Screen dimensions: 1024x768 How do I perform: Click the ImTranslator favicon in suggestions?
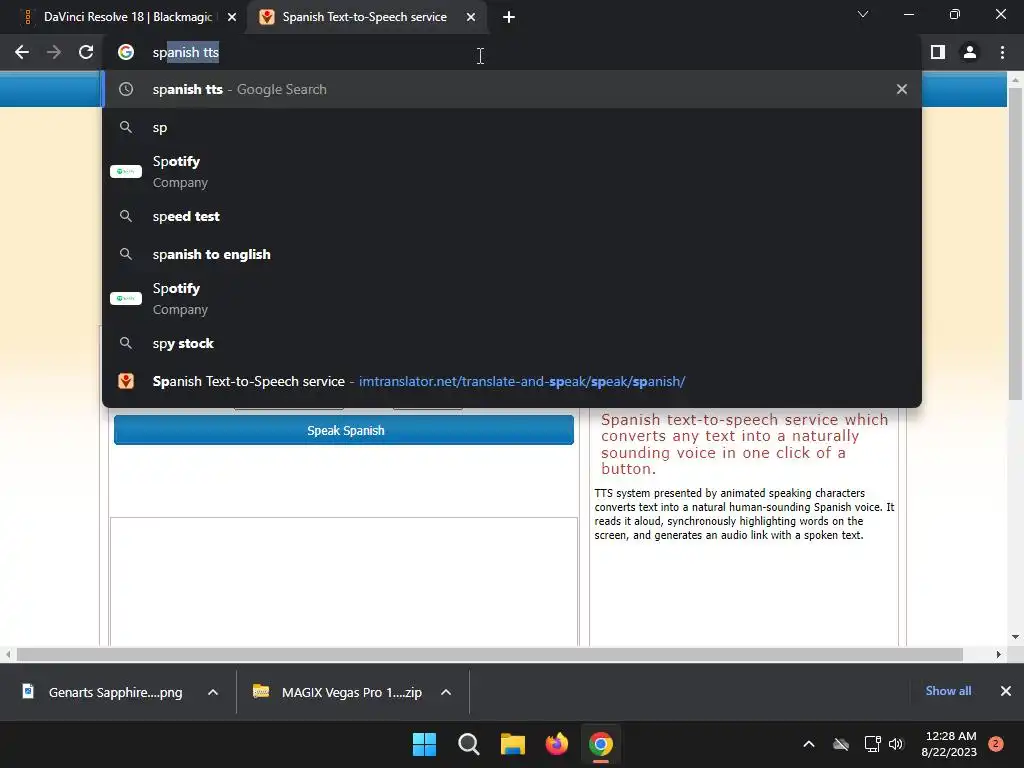126,381
